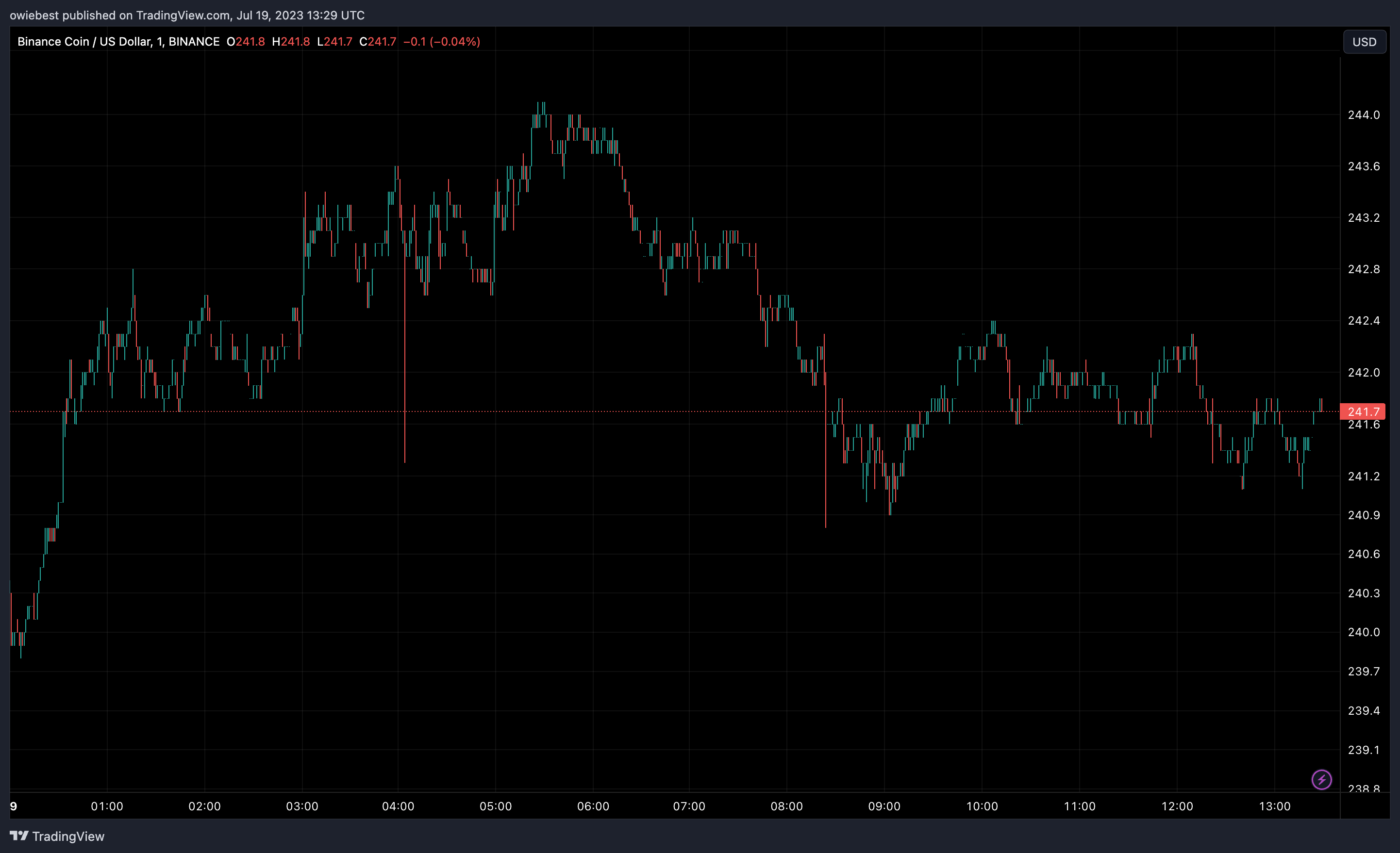
Task: Click the TradingView logo icon
Action: tap(19, 836)
